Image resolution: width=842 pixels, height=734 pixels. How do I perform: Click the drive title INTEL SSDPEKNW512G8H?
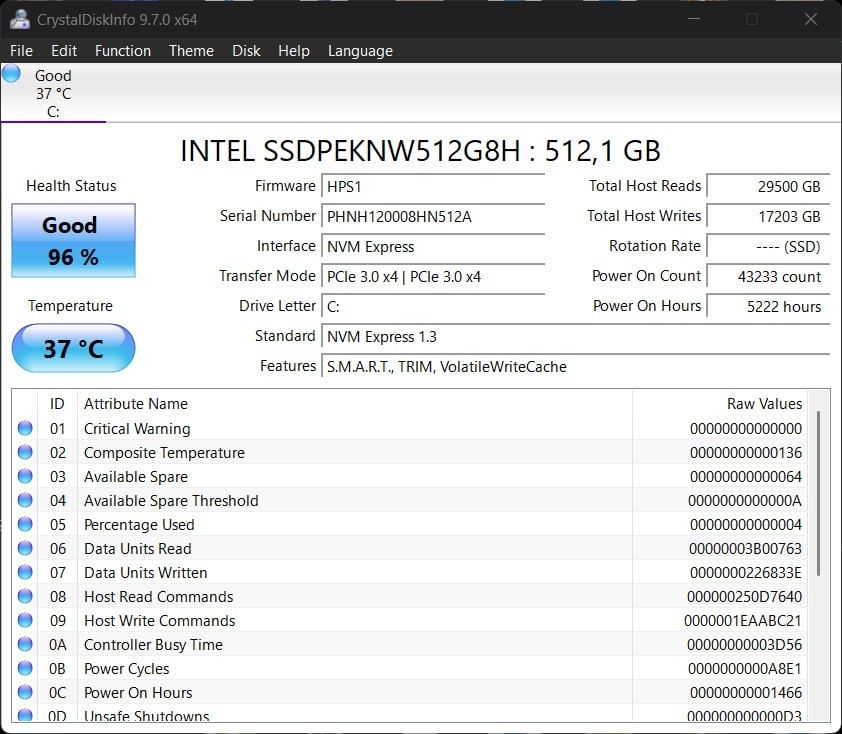tap(420, 151)
